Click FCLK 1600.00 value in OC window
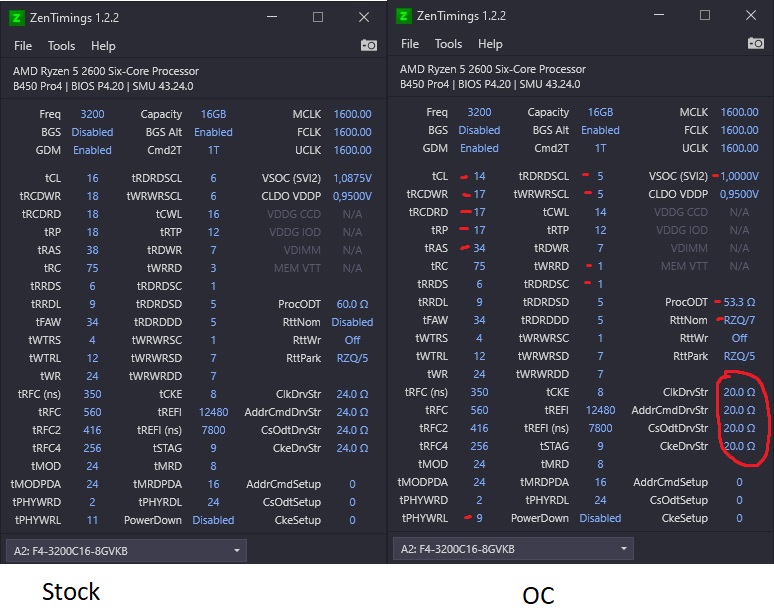The height and width of the screenshot is (615, 774). click(739, 130)
